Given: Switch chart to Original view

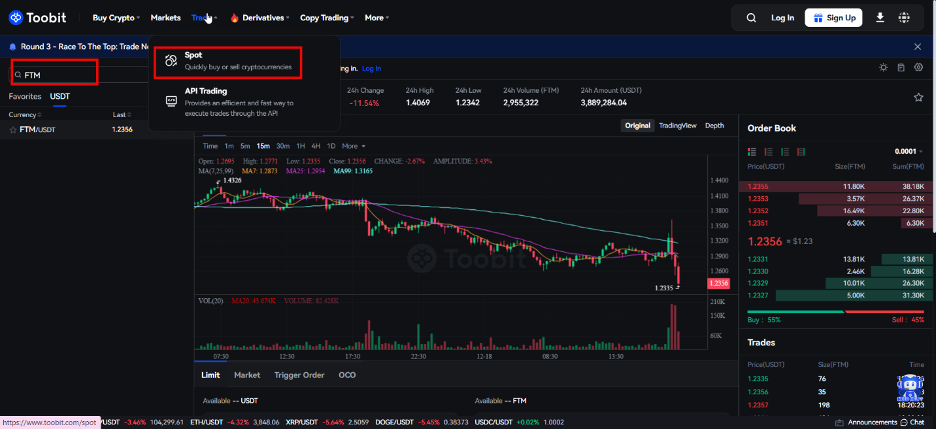Looking at the screenshot, I should point(638,125).
